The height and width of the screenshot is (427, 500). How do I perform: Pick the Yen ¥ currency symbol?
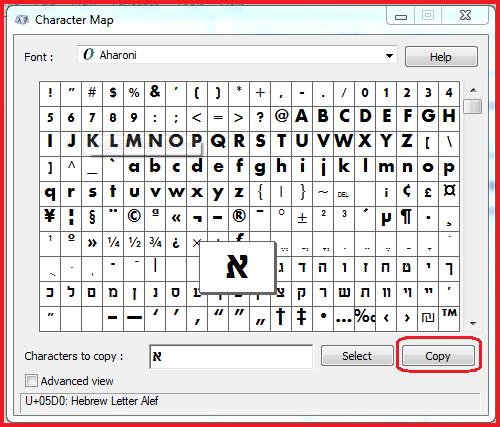50,219
